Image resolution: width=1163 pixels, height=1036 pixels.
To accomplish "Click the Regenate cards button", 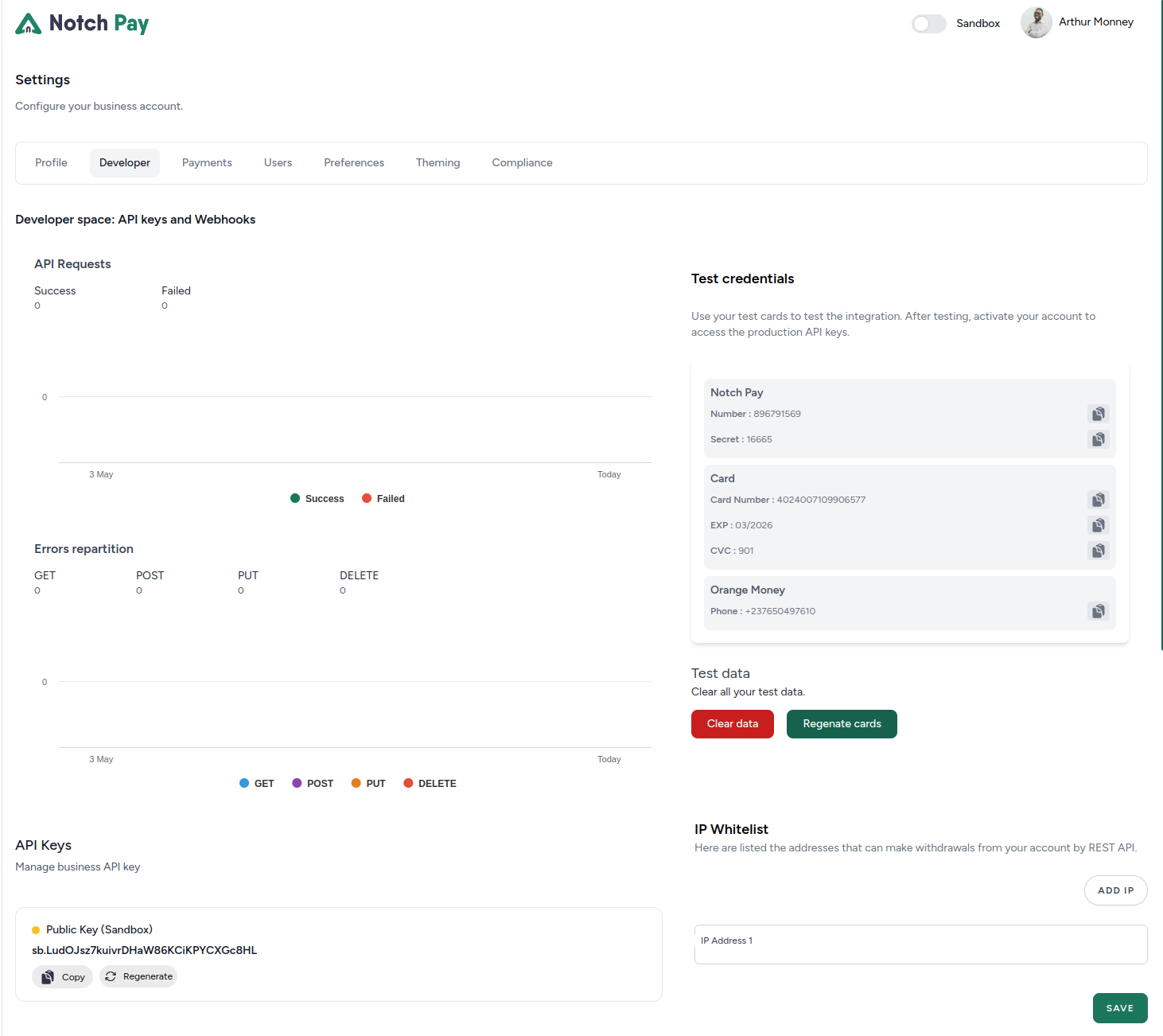I will pyautogui.click(x=842, y=724).
